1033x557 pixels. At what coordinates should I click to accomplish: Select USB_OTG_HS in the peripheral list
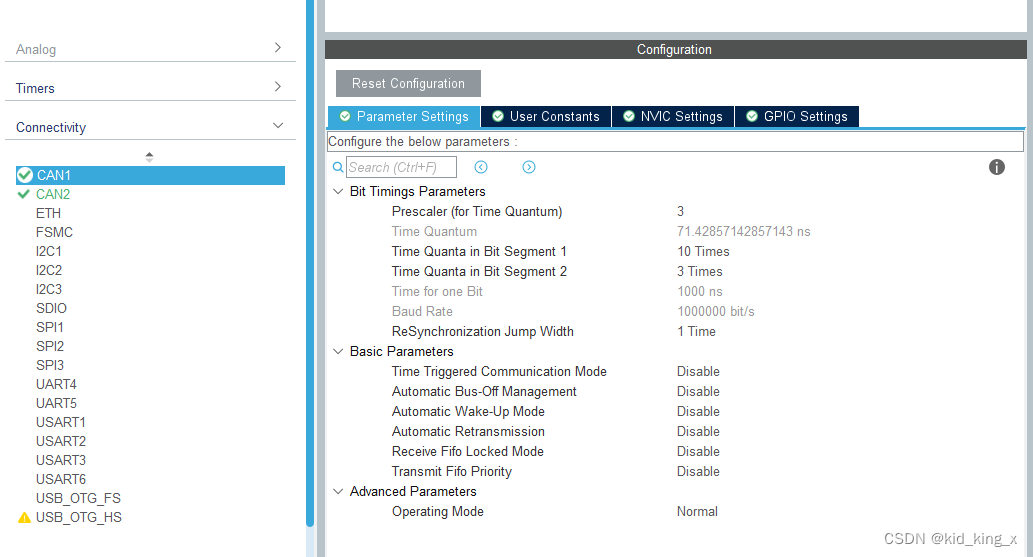click(78, 517)
